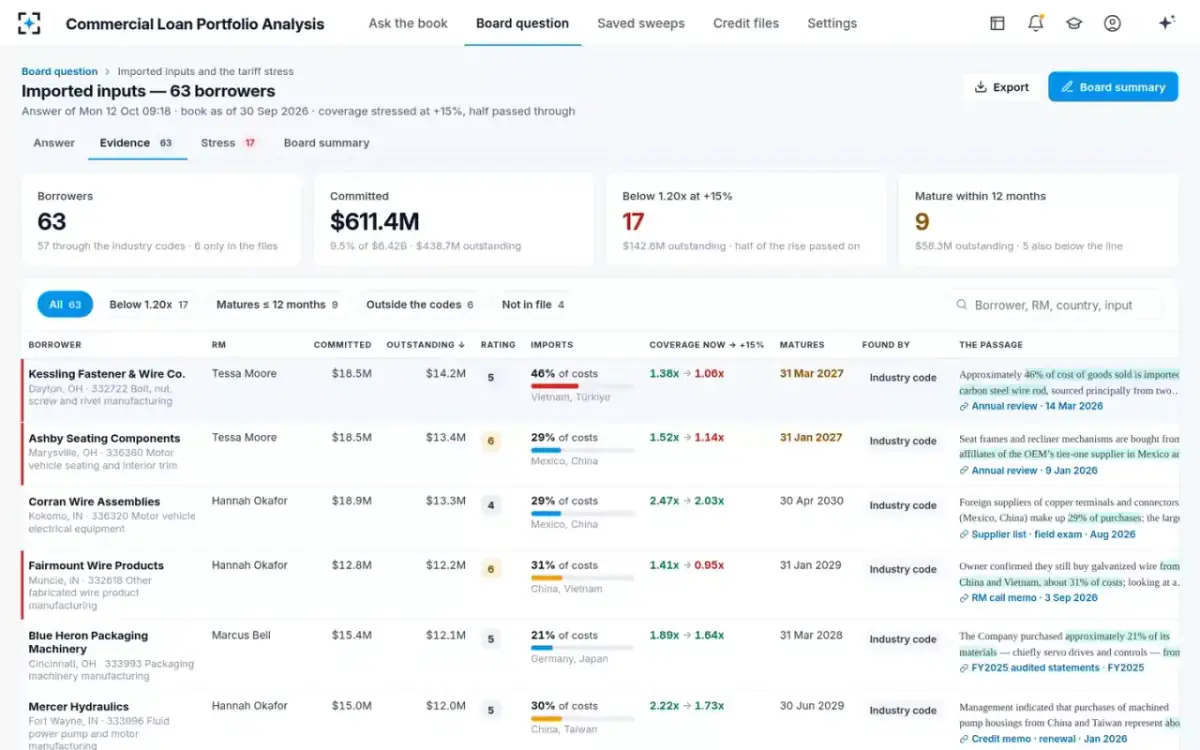Open the user account icon
Image resolution: width=1200 pixels, height=750 pixels.
click(1112, 23)
